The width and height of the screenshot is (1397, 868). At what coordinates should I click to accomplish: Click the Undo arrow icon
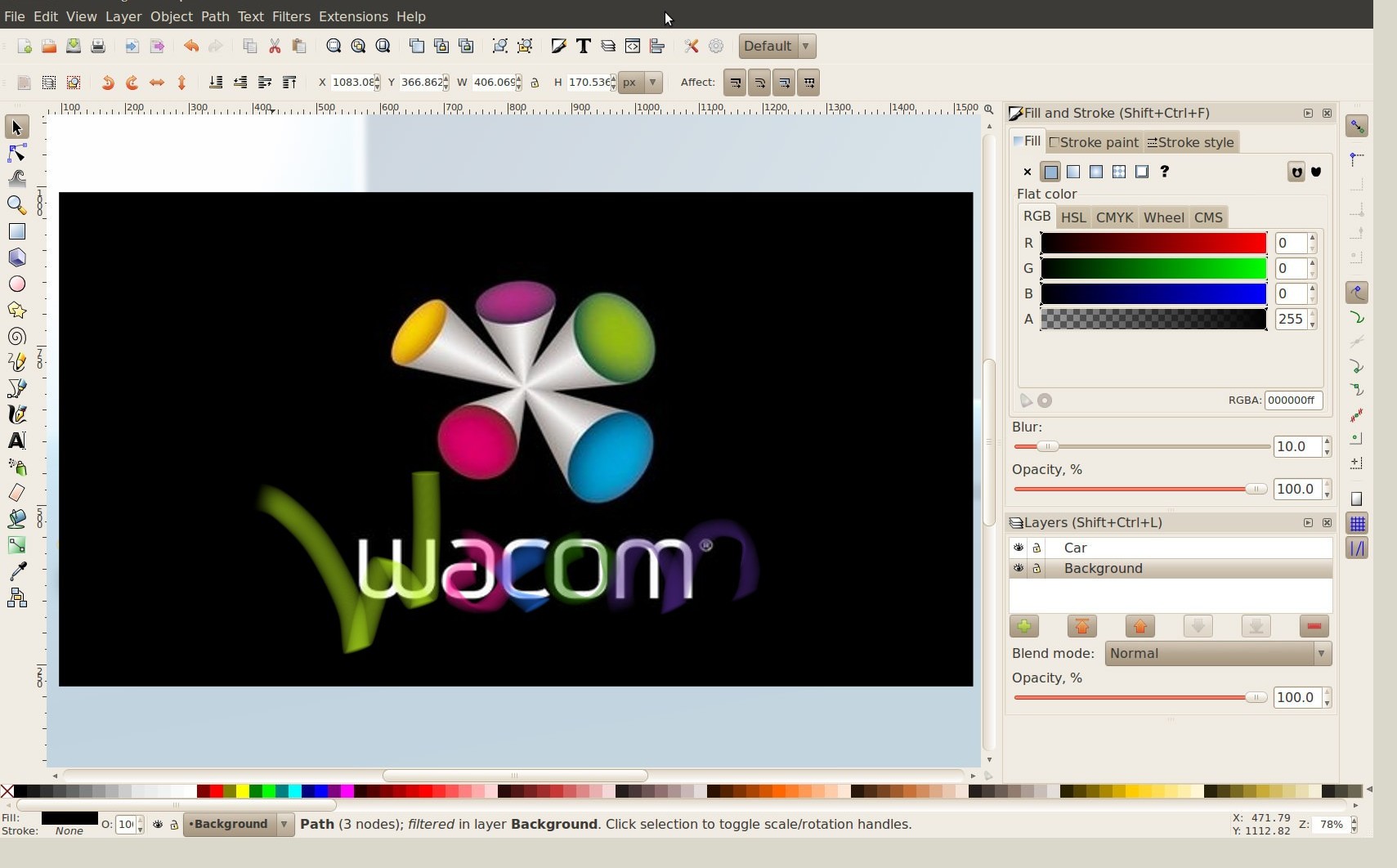pos(190,47)
